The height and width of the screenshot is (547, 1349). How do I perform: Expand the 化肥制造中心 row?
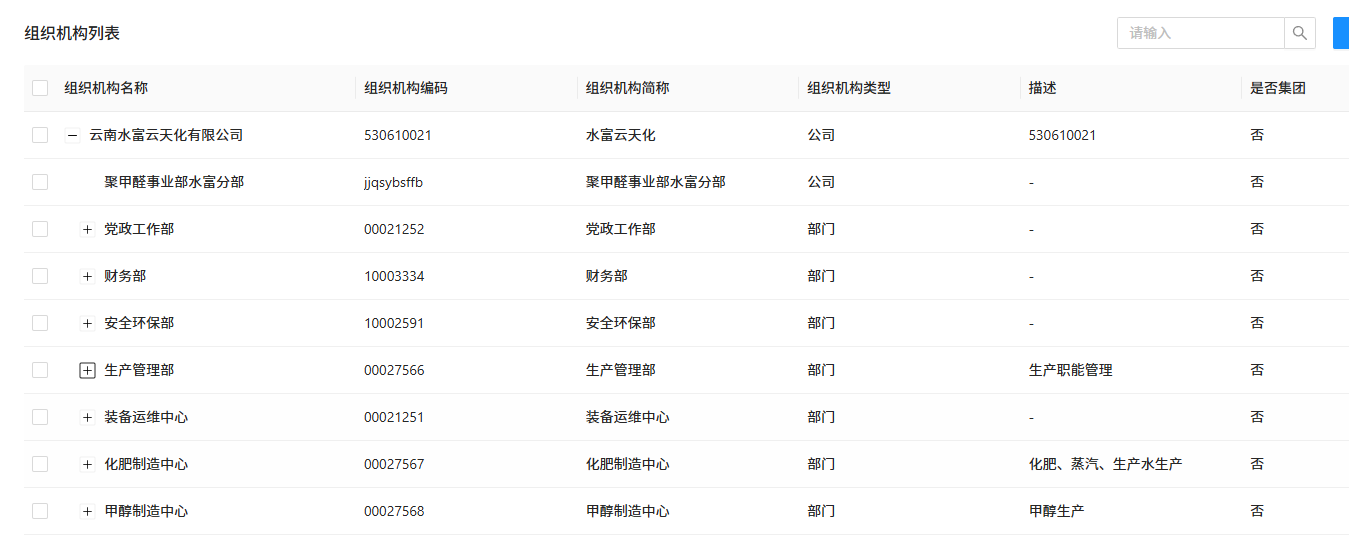click(x=87, y=464)
